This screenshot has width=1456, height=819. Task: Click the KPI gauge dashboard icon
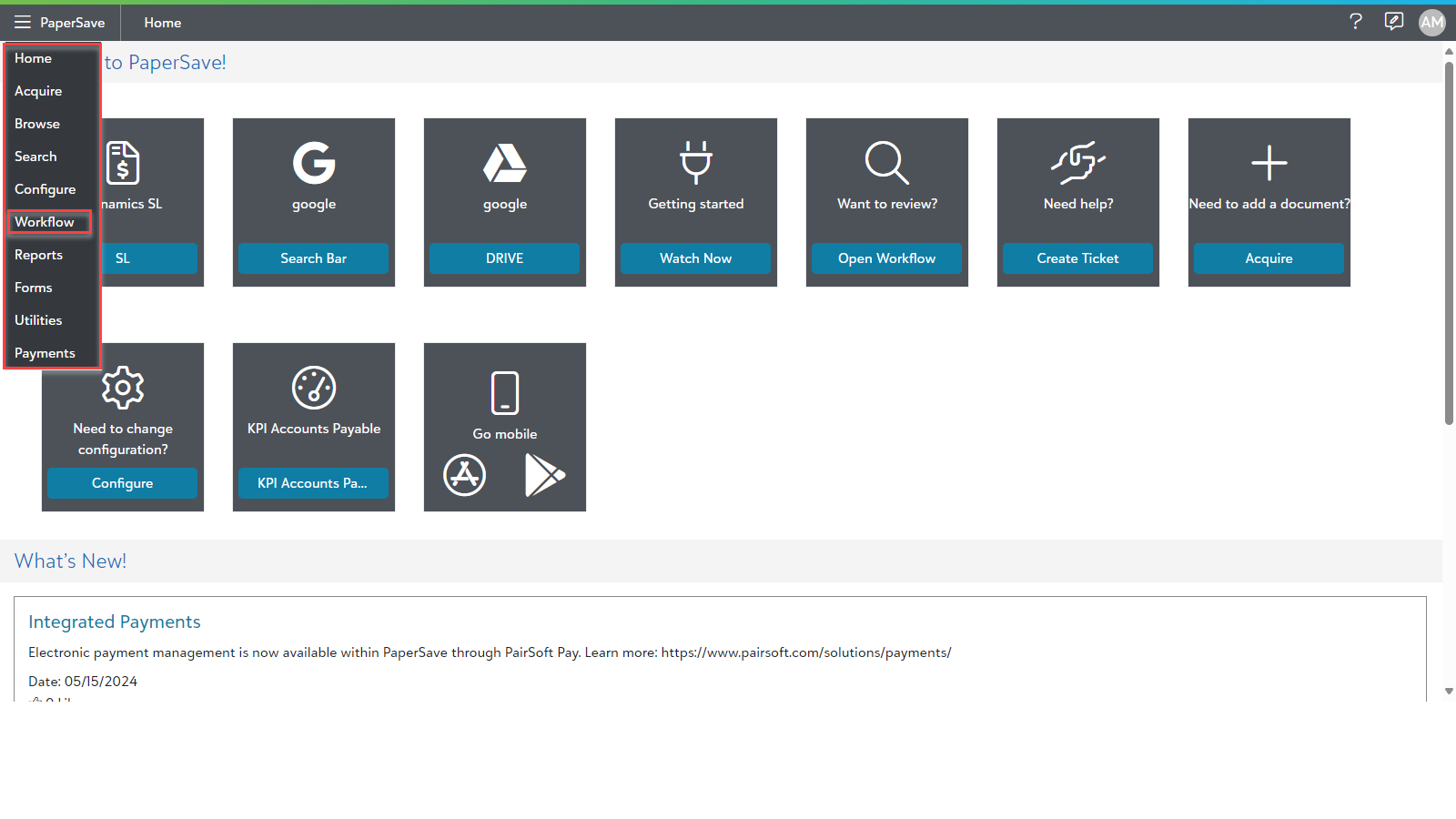[314, 389]
